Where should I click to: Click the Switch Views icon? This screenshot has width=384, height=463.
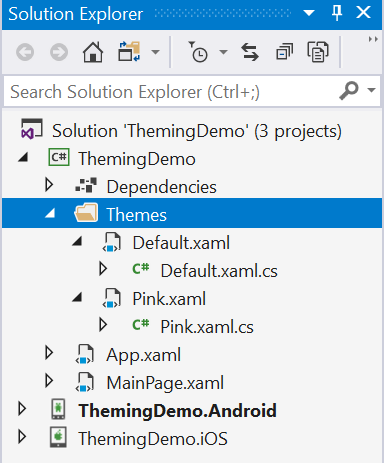(x=129, y=52)
